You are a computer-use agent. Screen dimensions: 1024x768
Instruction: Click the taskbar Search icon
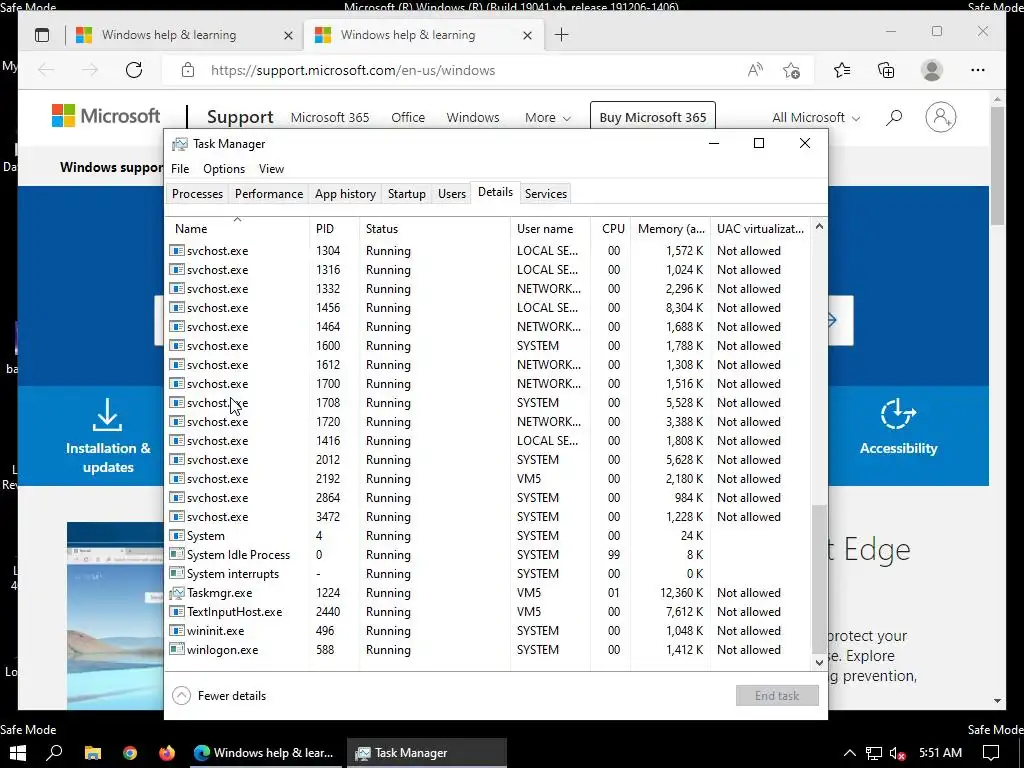(55, 753)
